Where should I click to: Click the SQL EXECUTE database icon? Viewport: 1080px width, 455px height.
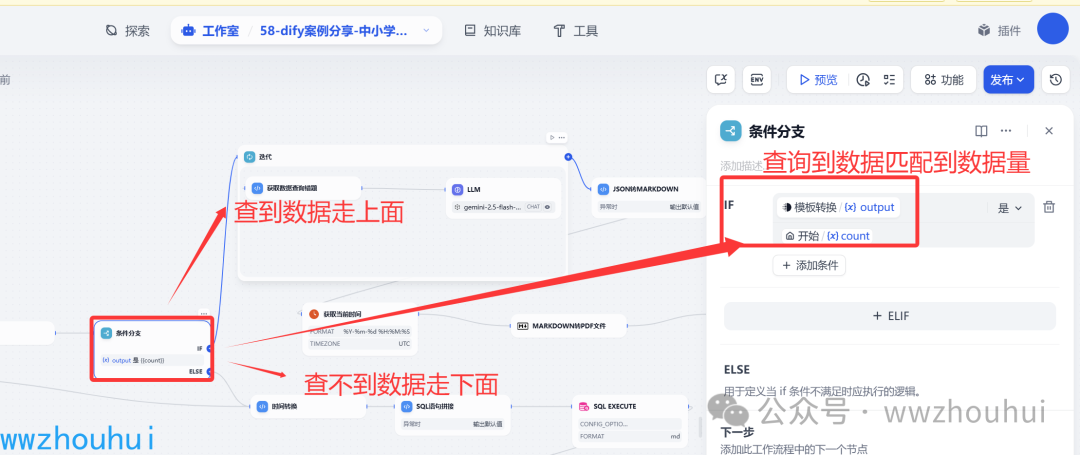point(583,406)
